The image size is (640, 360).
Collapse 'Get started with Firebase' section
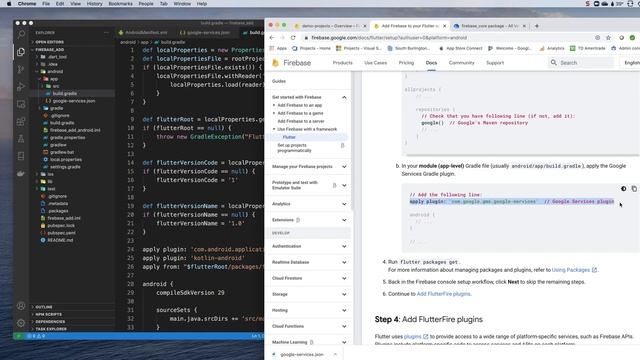(x=344, y=97)
